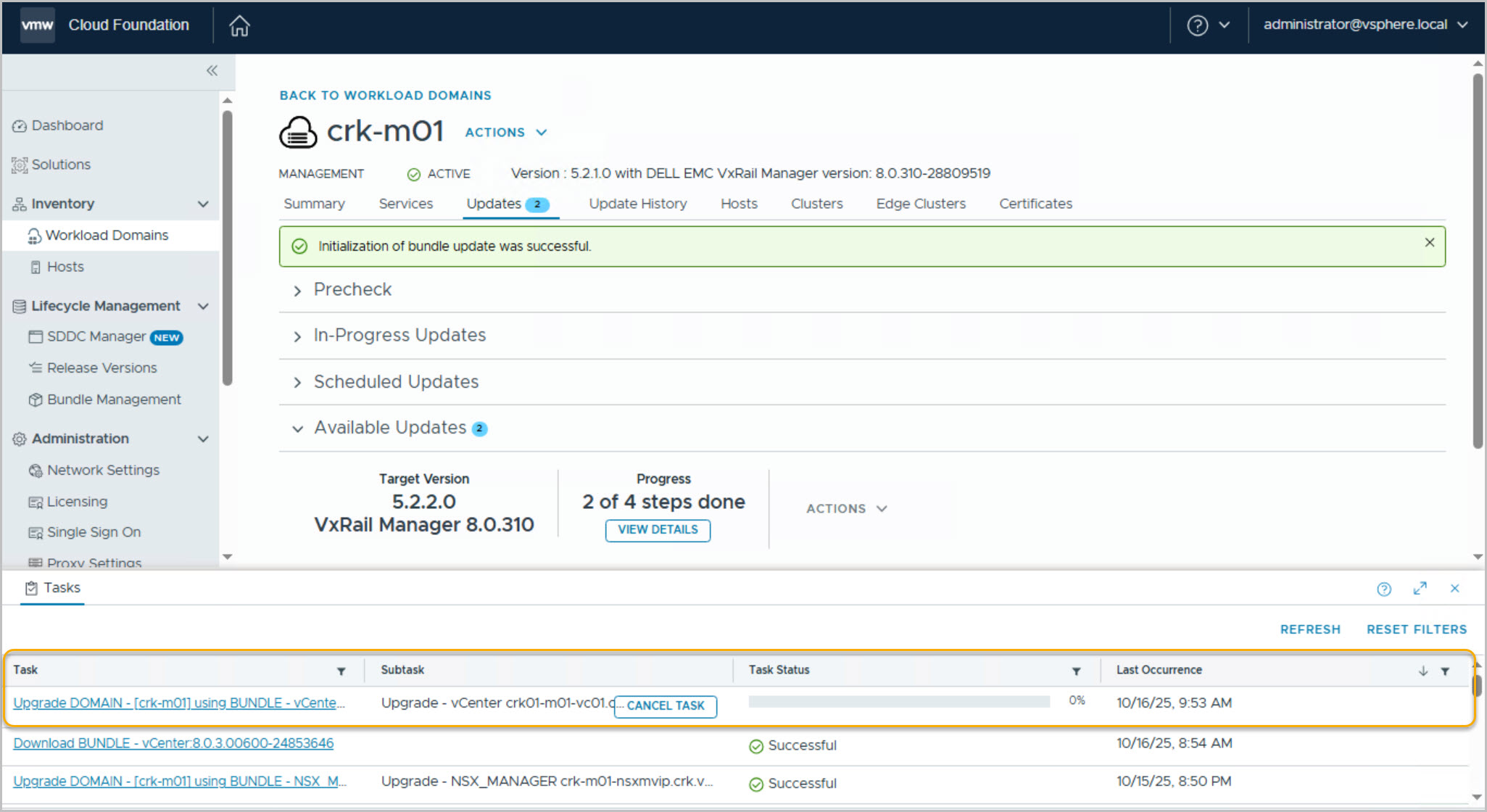
Task: Dismiss the bundle update success banner
Action: point(1429,243)
